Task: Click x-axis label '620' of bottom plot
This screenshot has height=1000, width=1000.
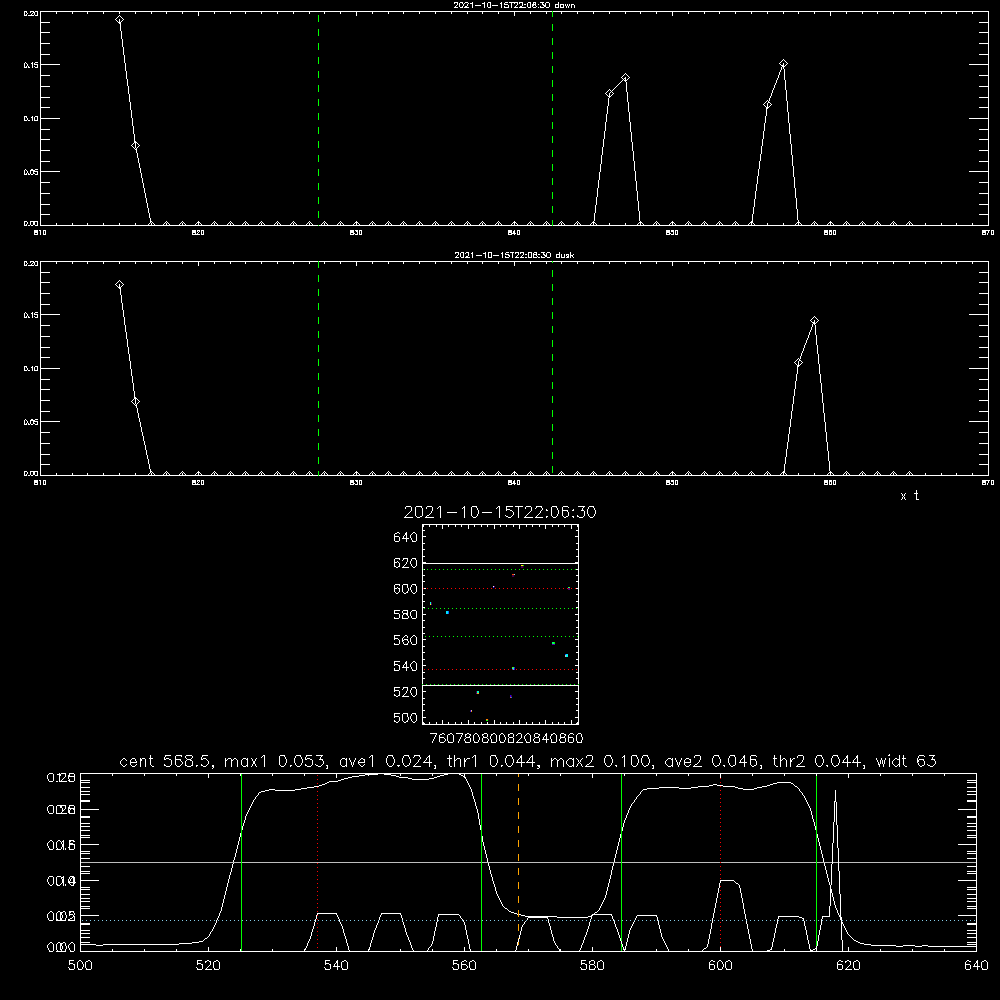Action: click(x=848, y=966)
